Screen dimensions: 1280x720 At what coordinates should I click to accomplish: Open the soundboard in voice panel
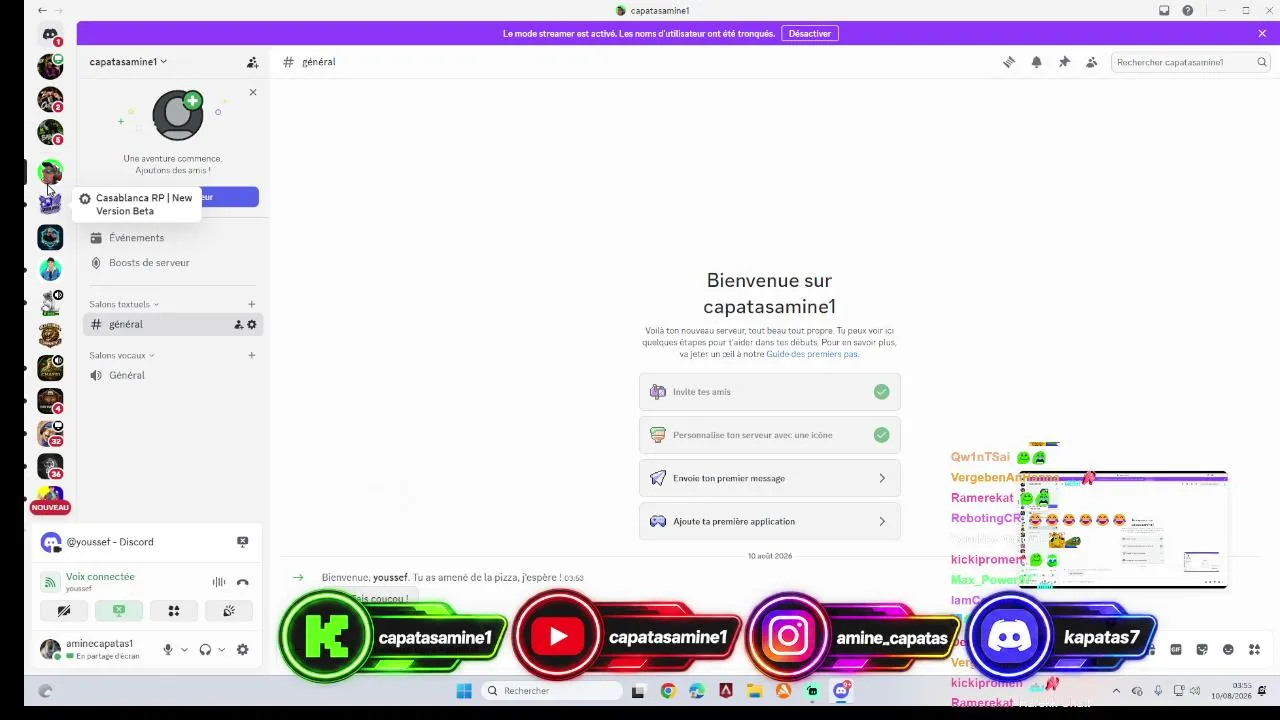click(229, 611)
